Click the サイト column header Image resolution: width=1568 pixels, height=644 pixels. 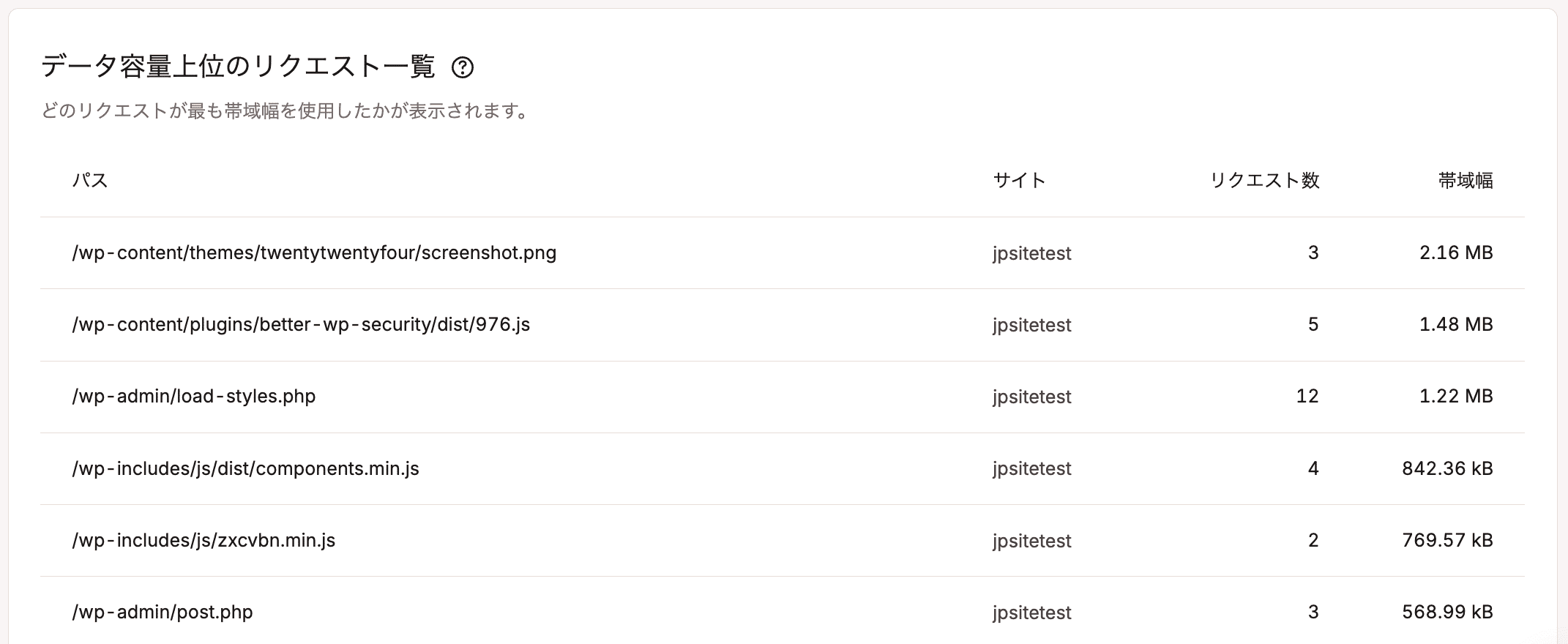point(1019,180)
